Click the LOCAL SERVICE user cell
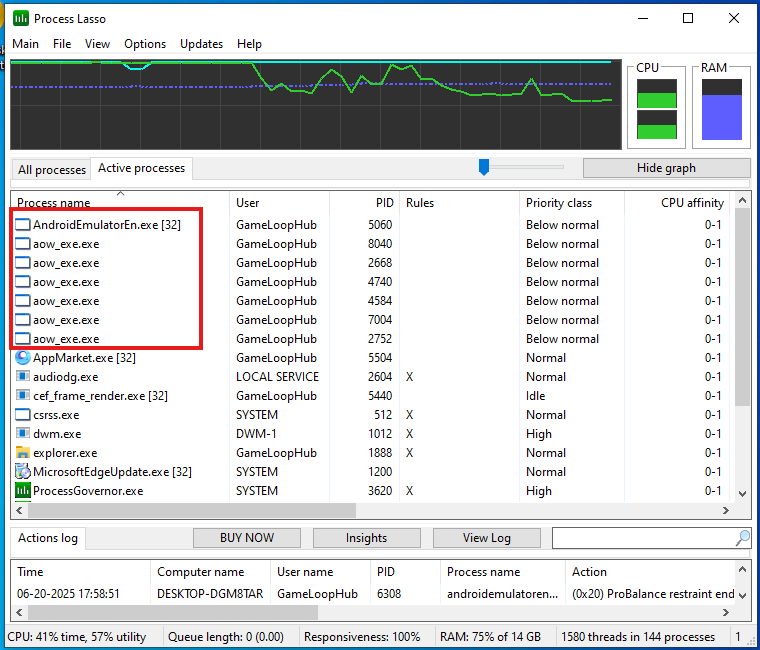The image size is (760, 650). coord(277,377)
